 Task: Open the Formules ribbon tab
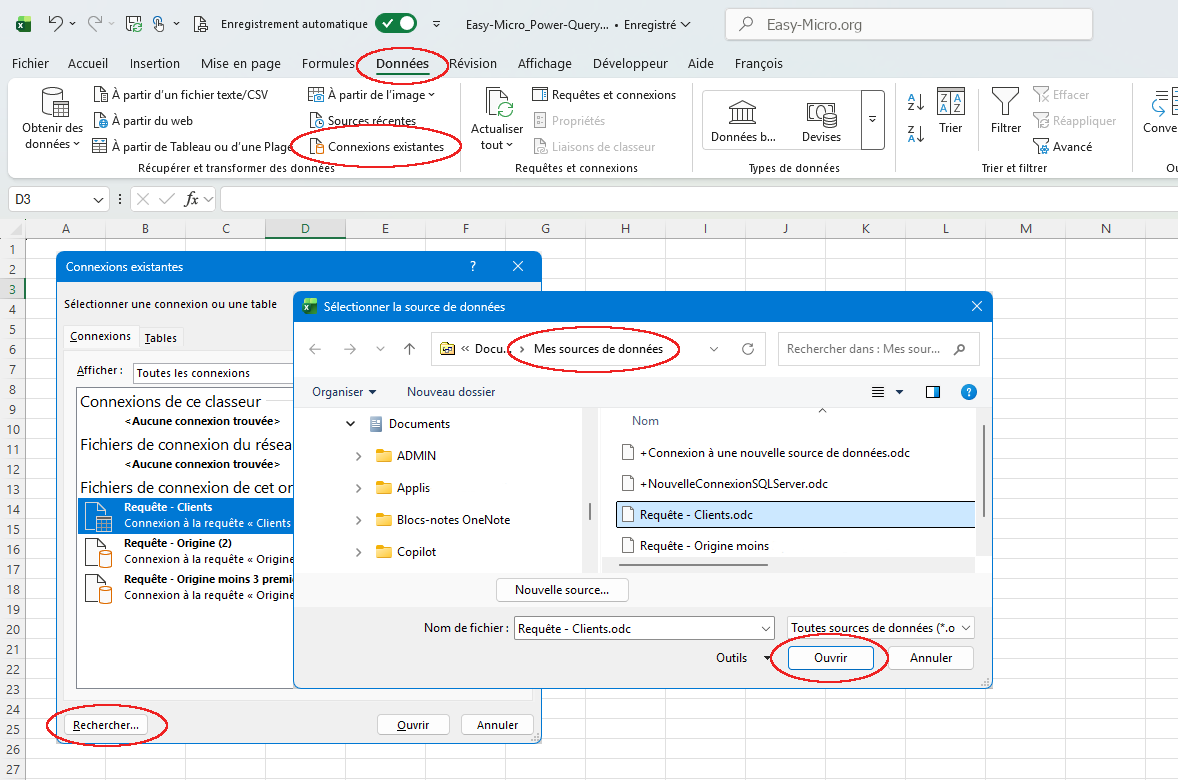pos(328,63)
